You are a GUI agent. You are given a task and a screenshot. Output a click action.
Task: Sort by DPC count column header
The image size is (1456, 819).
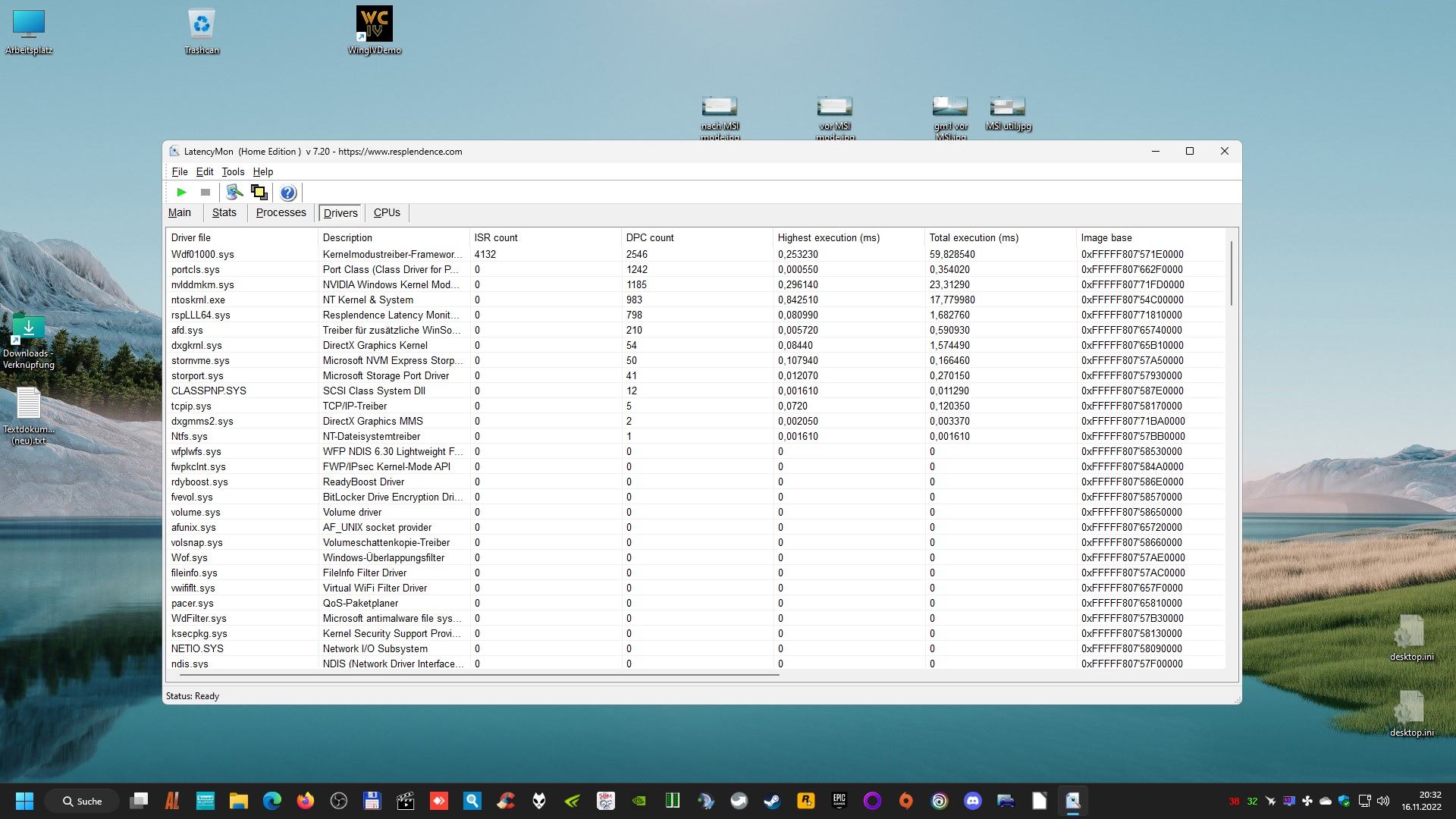[x=697, y=238]
